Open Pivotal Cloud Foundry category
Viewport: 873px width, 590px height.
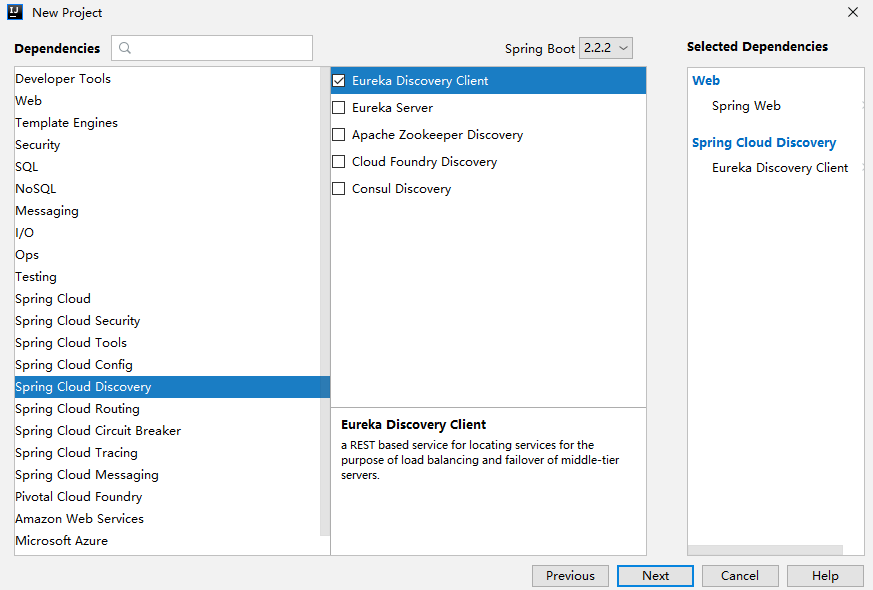click(x=168, y=496)
